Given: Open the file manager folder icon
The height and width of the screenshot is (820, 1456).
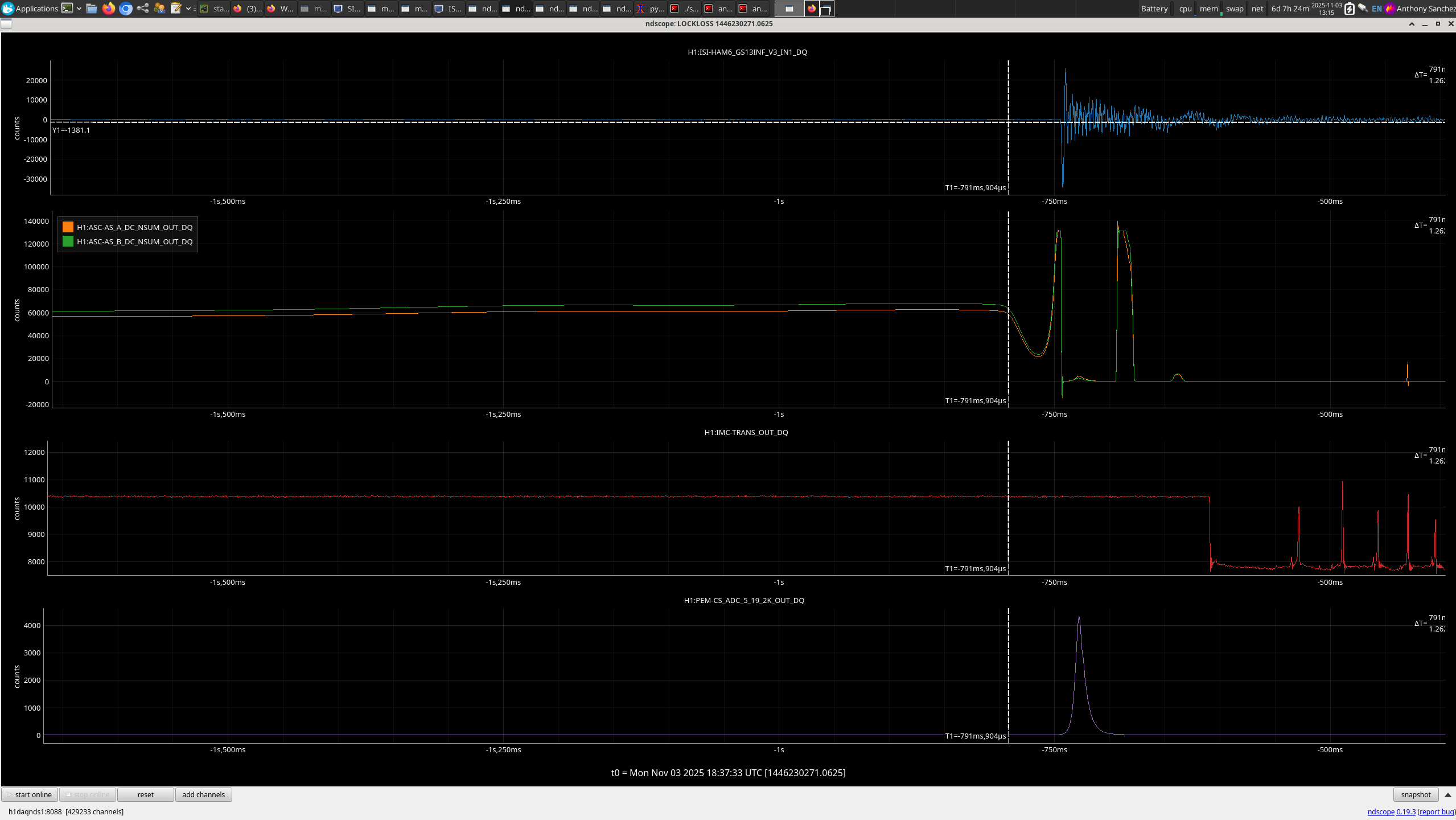Looking at the screenshot, I should 92,9.
